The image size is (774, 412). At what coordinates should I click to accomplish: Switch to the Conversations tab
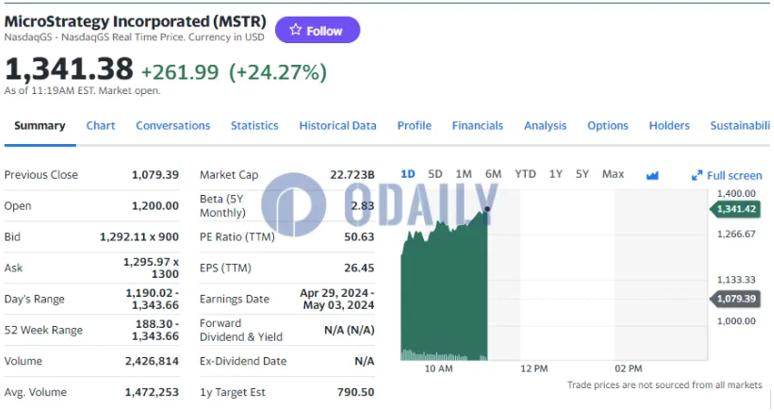(173, 126)
